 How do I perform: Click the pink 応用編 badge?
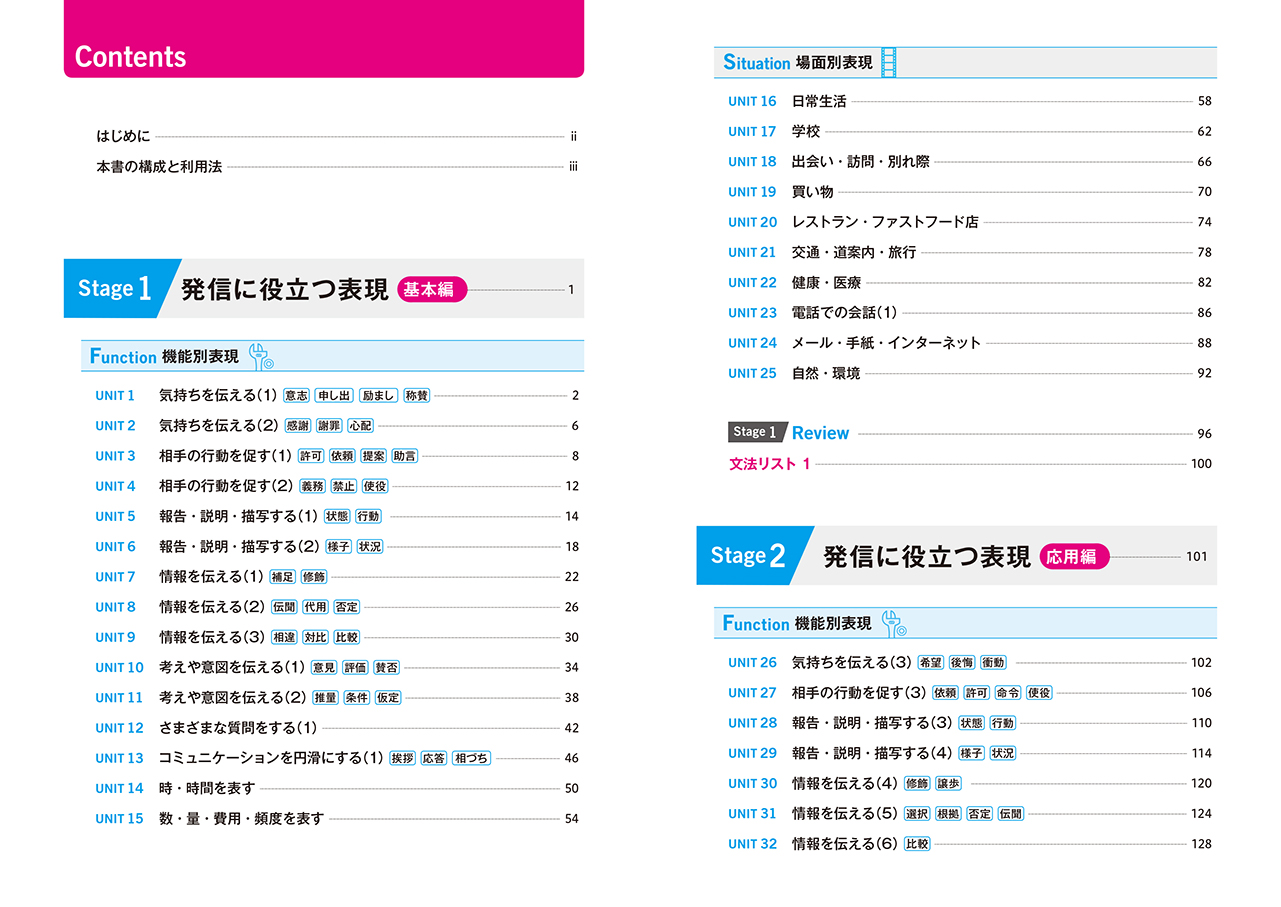1075,556
